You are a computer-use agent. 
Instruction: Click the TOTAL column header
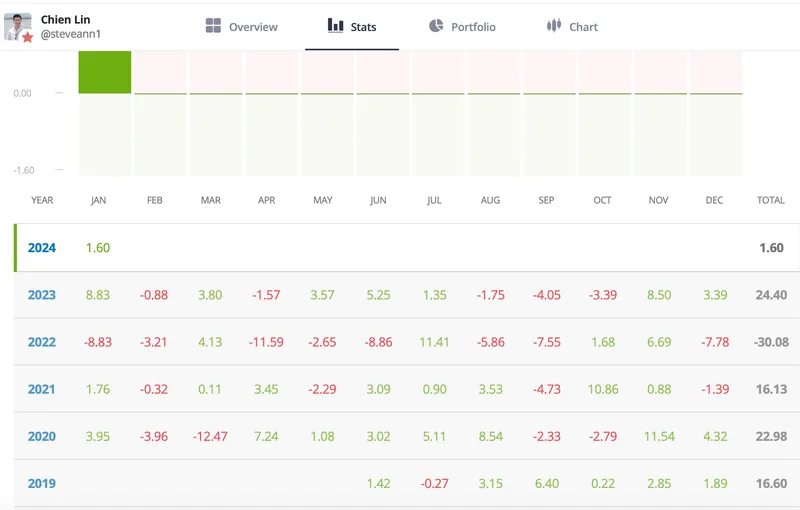coord(770,200)
